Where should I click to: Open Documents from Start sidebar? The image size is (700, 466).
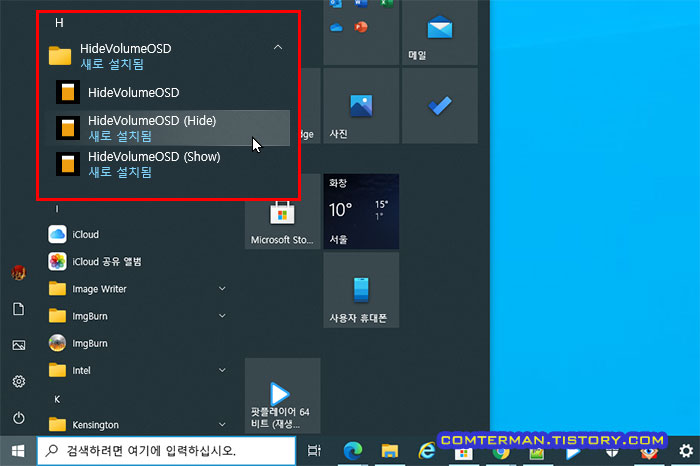click(x=18, y=309)
